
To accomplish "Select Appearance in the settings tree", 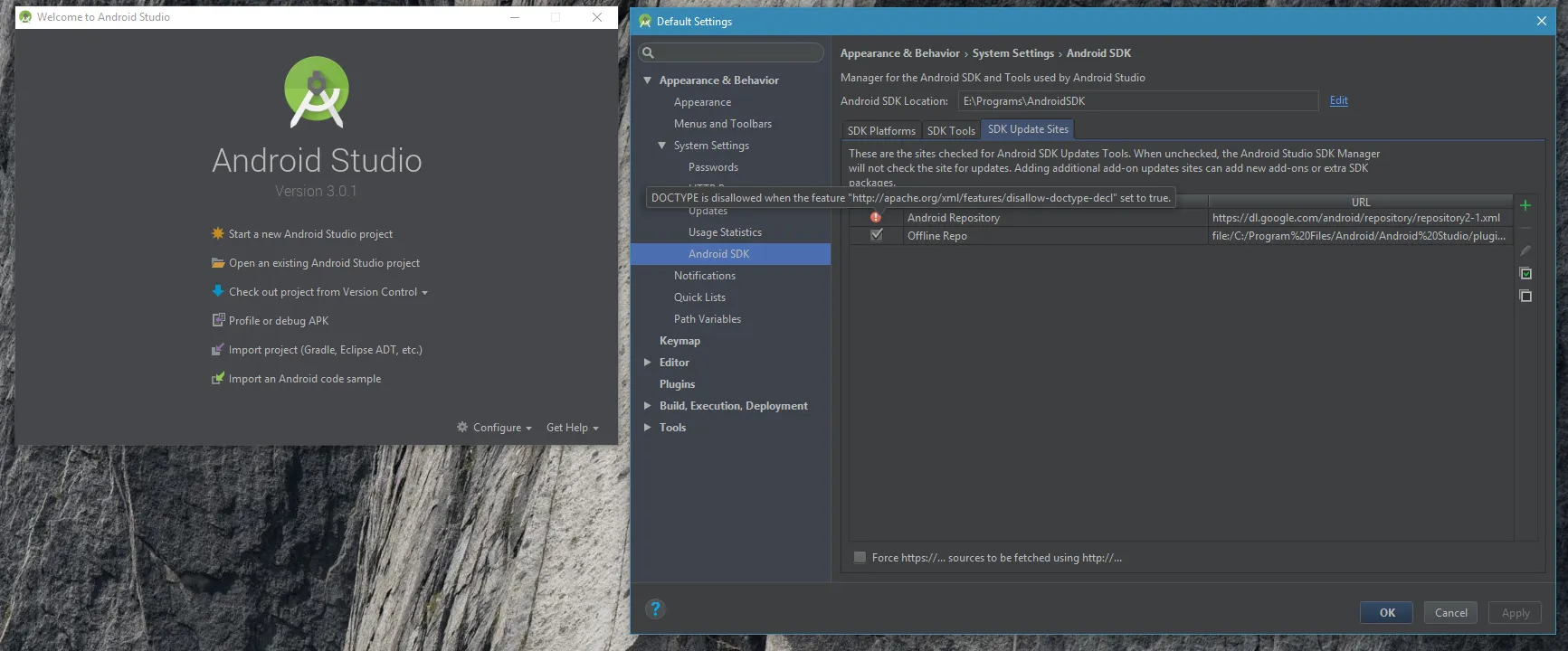I will coord(702,102).
